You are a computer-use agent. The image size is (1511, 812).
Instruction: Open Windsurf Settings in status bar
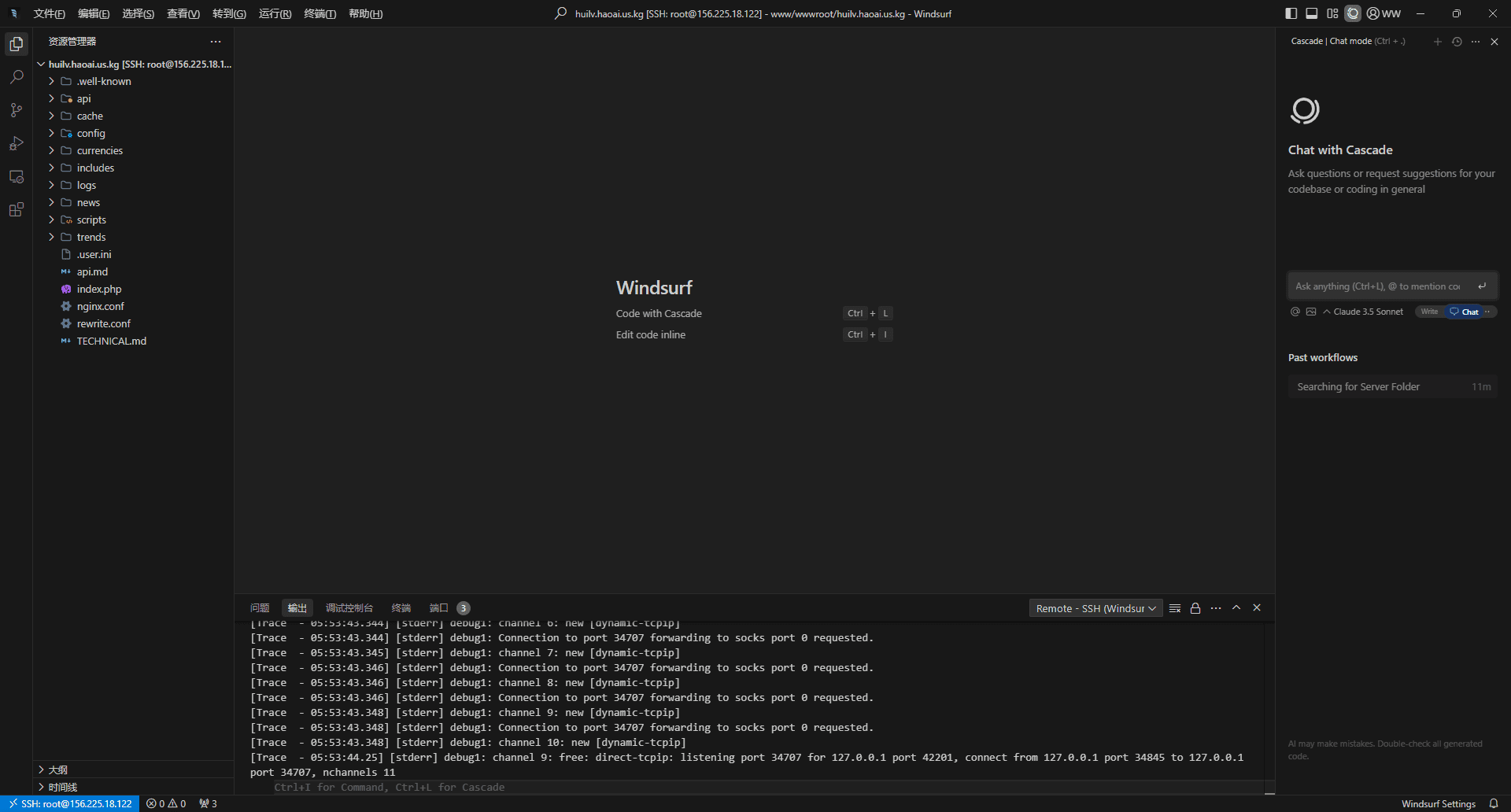(1439, 803)
